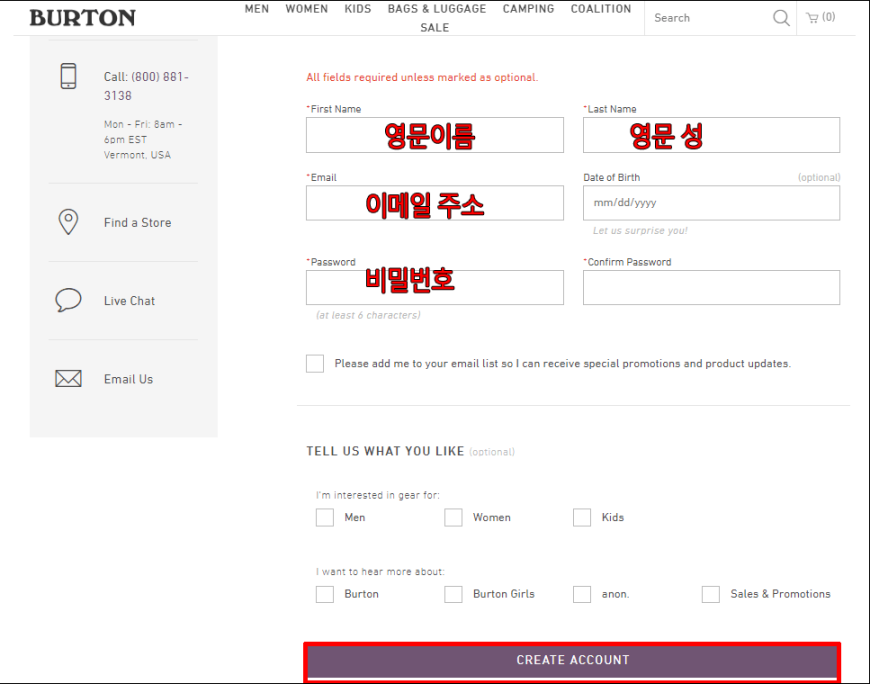Open the CAMPING menu
870x684 pixels.
[528, 9]
